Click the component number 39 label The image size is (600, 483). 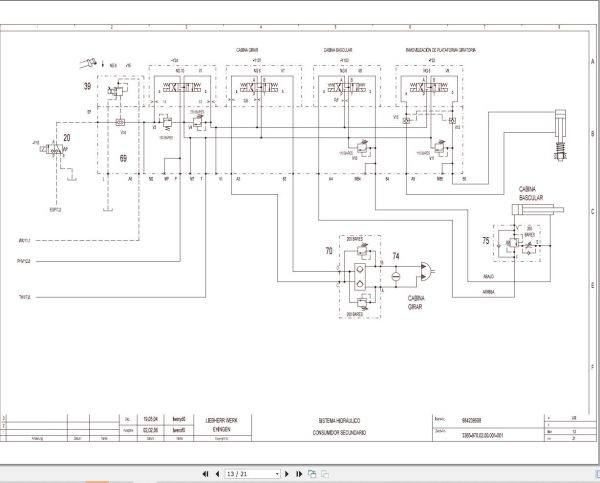[x=87, y=86]
